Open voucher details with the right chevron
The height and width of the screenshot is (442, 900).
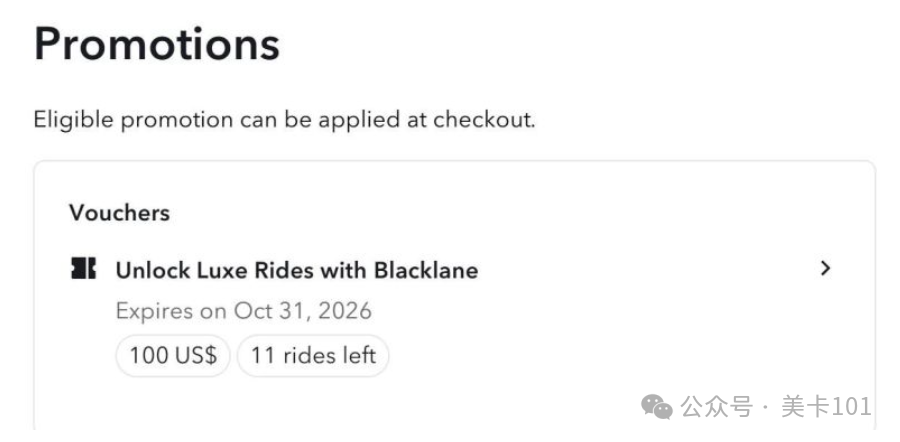click(825, 268)
